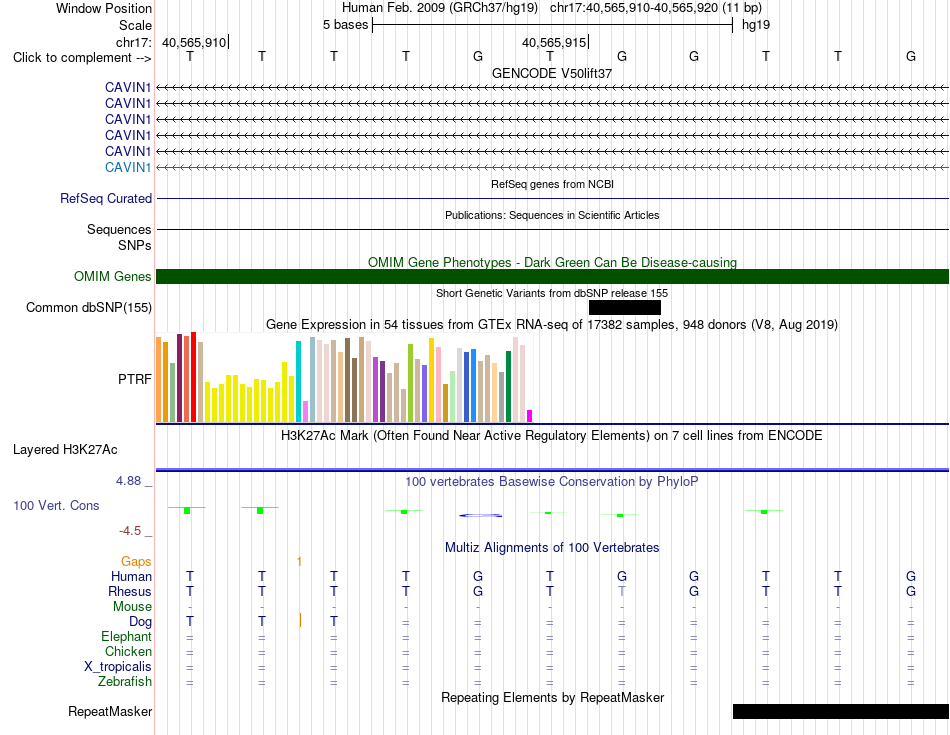Click the 4.88 upper scale value
950x735 pixels.
128,481
